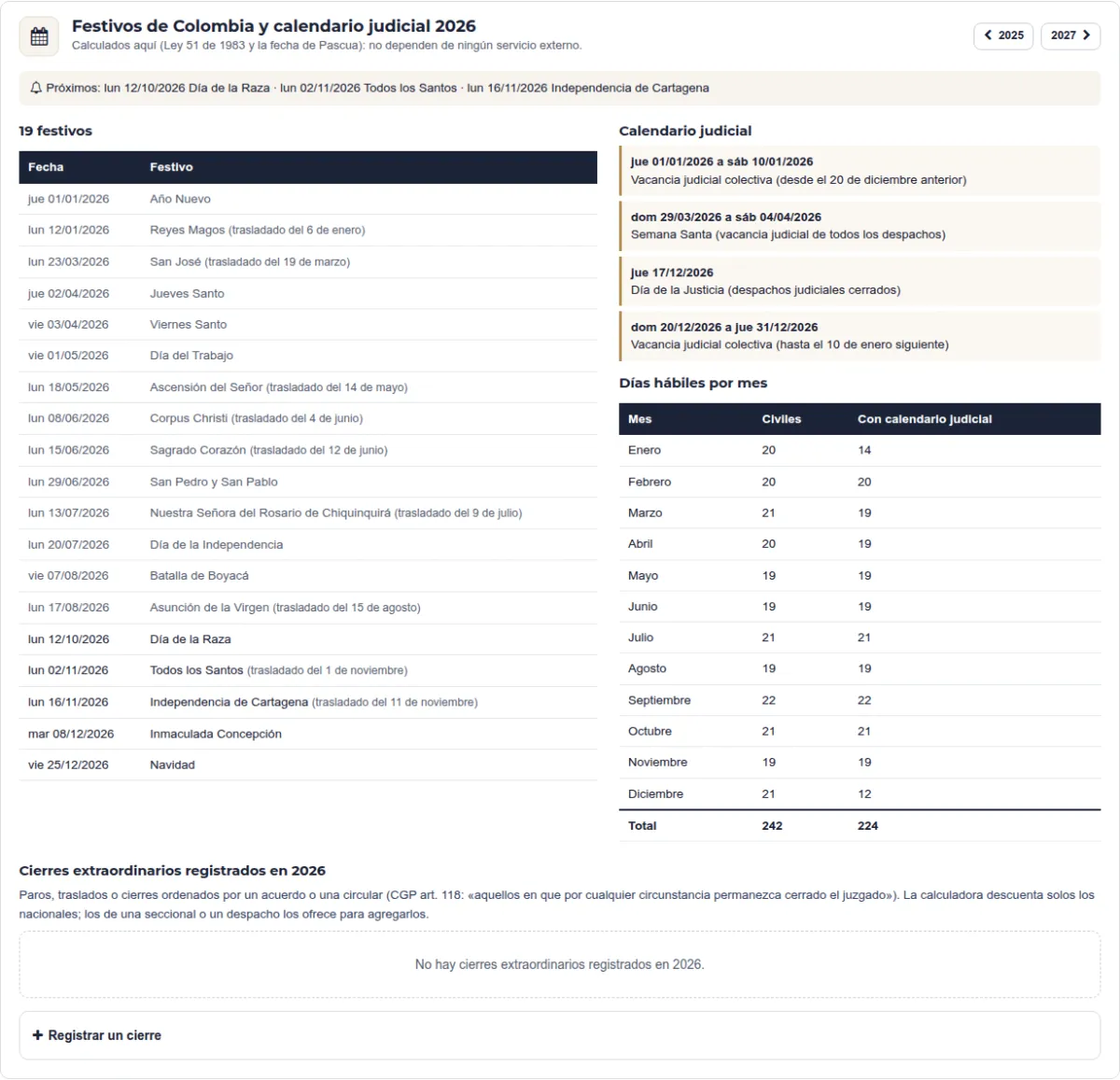The width and height of the screenshot is (1120, 1080).
Task: Select the page title Festivos de Colombia
Action: 273,26
